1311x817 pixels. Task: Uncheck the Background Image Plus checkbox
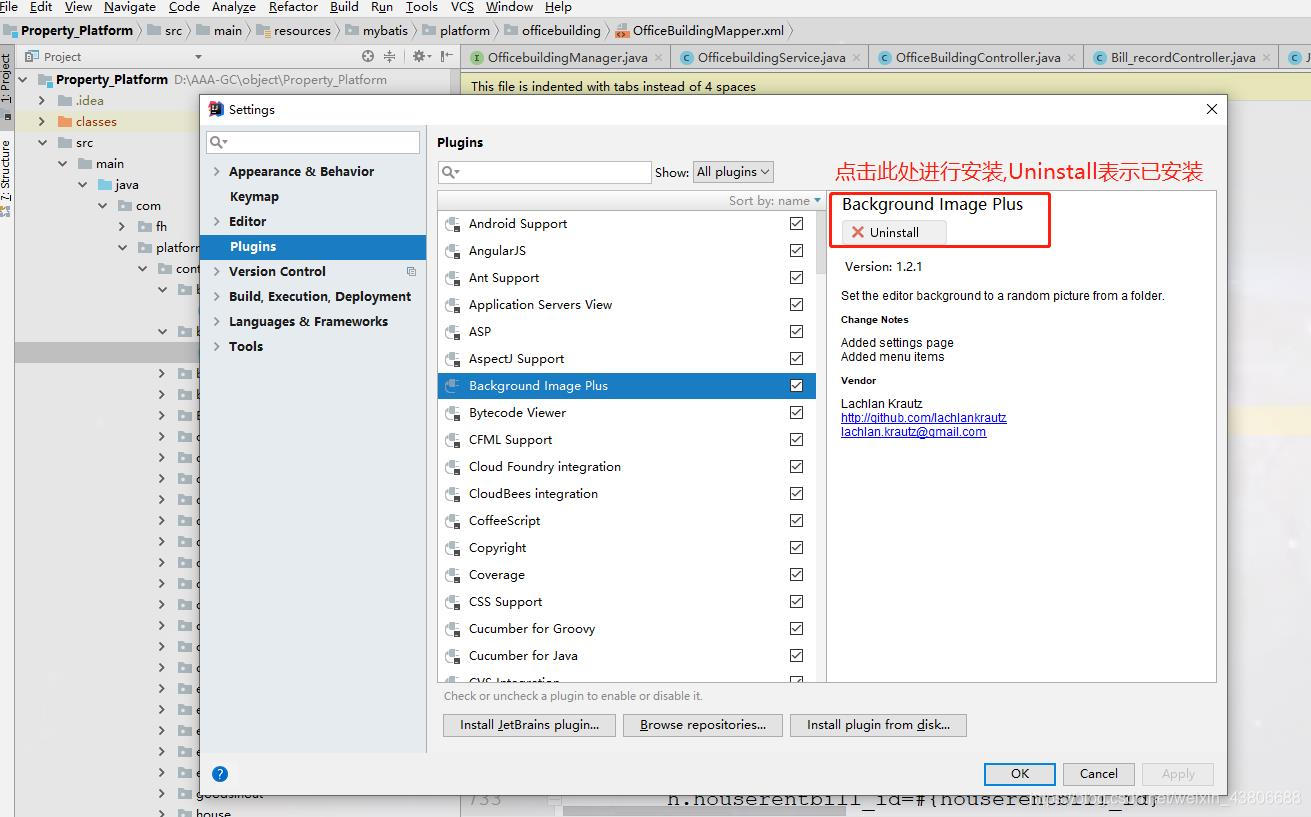(x=796, y=386)
